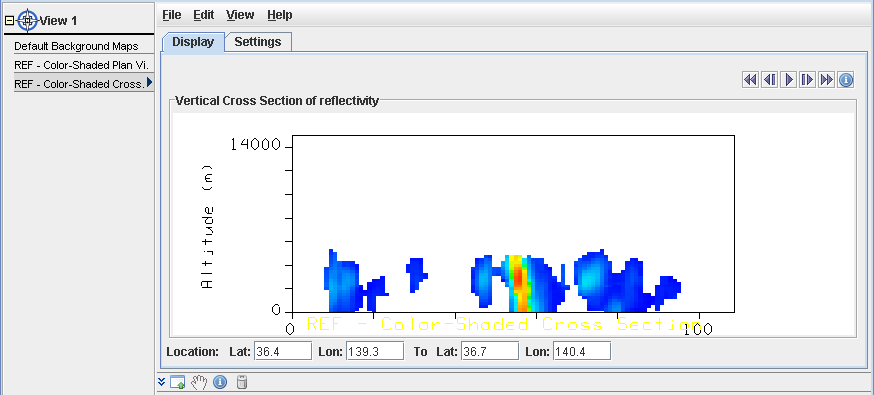
Task: Open display info icon in bottom toolbar
Action: point(220,382)
